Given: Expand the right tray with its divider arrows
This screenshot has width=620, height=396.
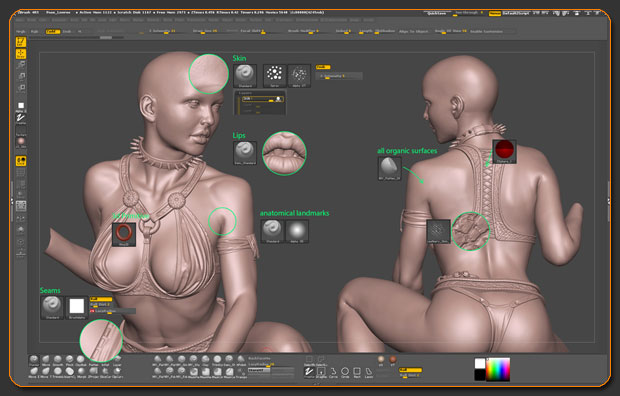Looking at the screenshot, I should click(609, 202).
